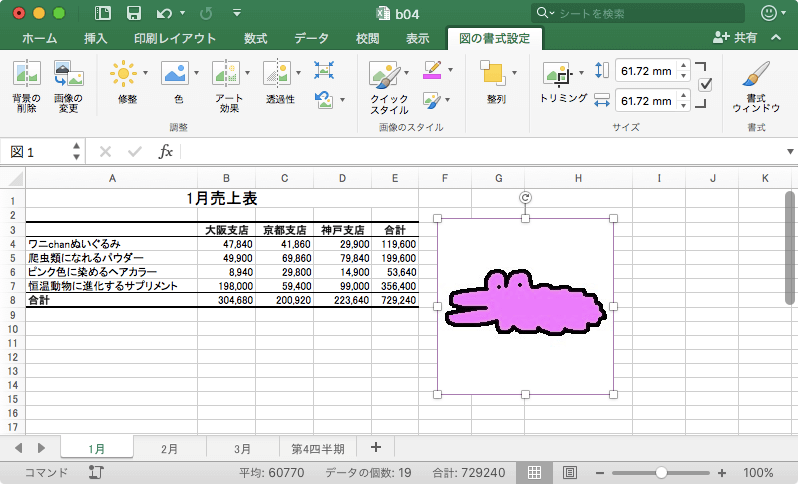Switch to the 第4四半期 sheet tab
798x484 pixels.
318,449
